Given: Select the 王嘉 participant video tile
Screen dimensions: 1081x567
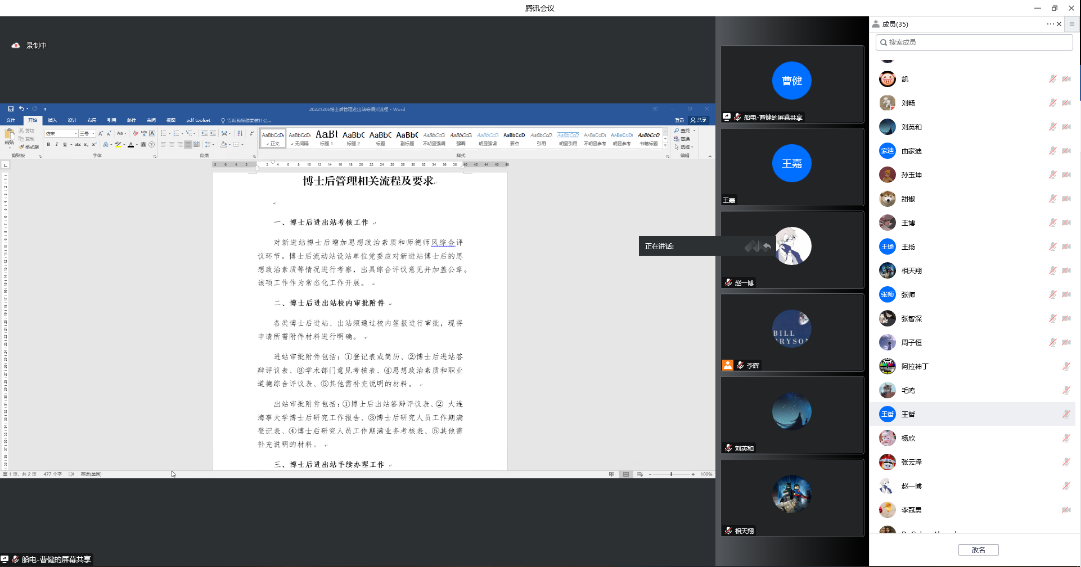Looking at the screenshot, I should [792, 164].
